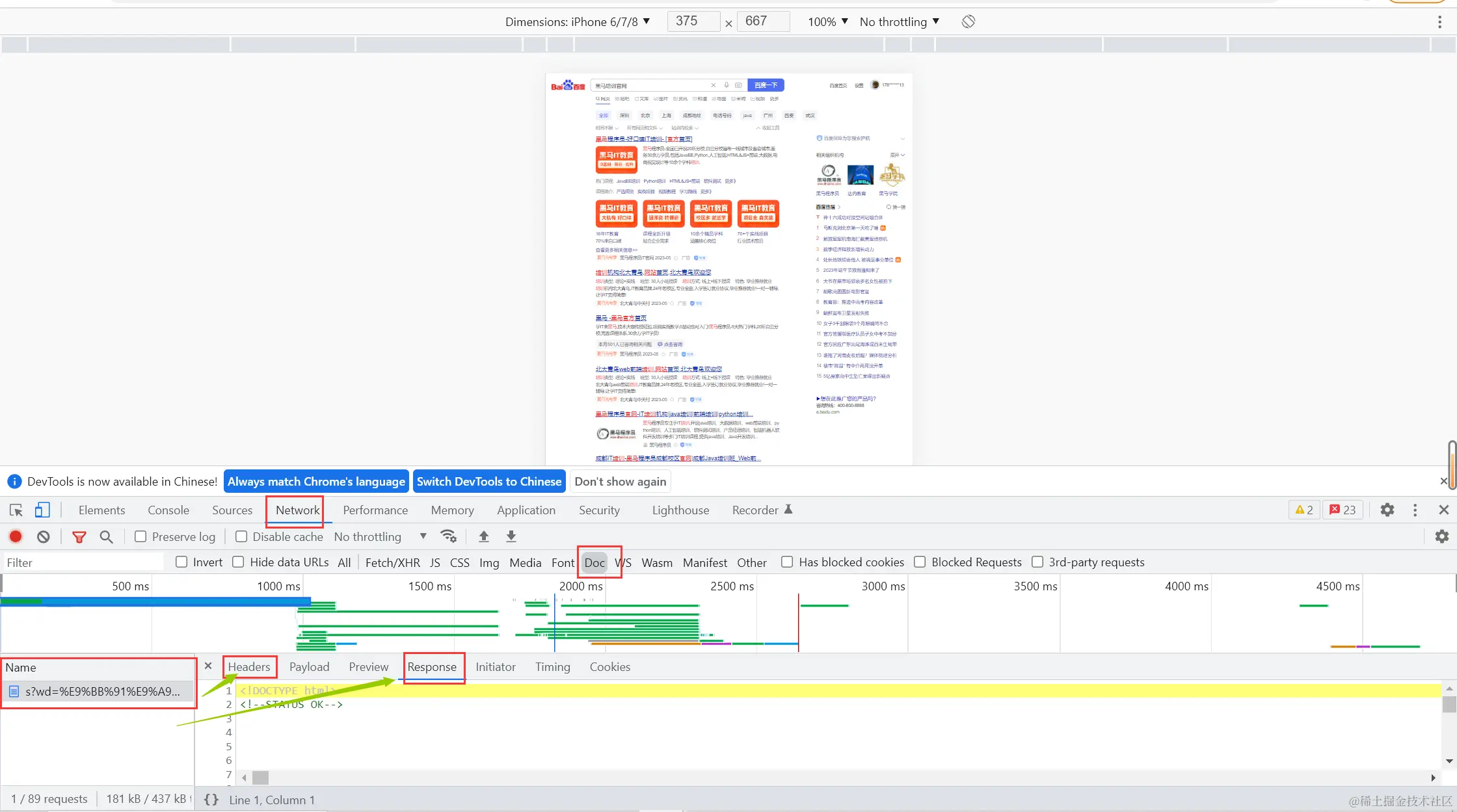Click the export HAR download icon
The height and width of the screenshot is (812, 1457).
[x=511, y=536]
